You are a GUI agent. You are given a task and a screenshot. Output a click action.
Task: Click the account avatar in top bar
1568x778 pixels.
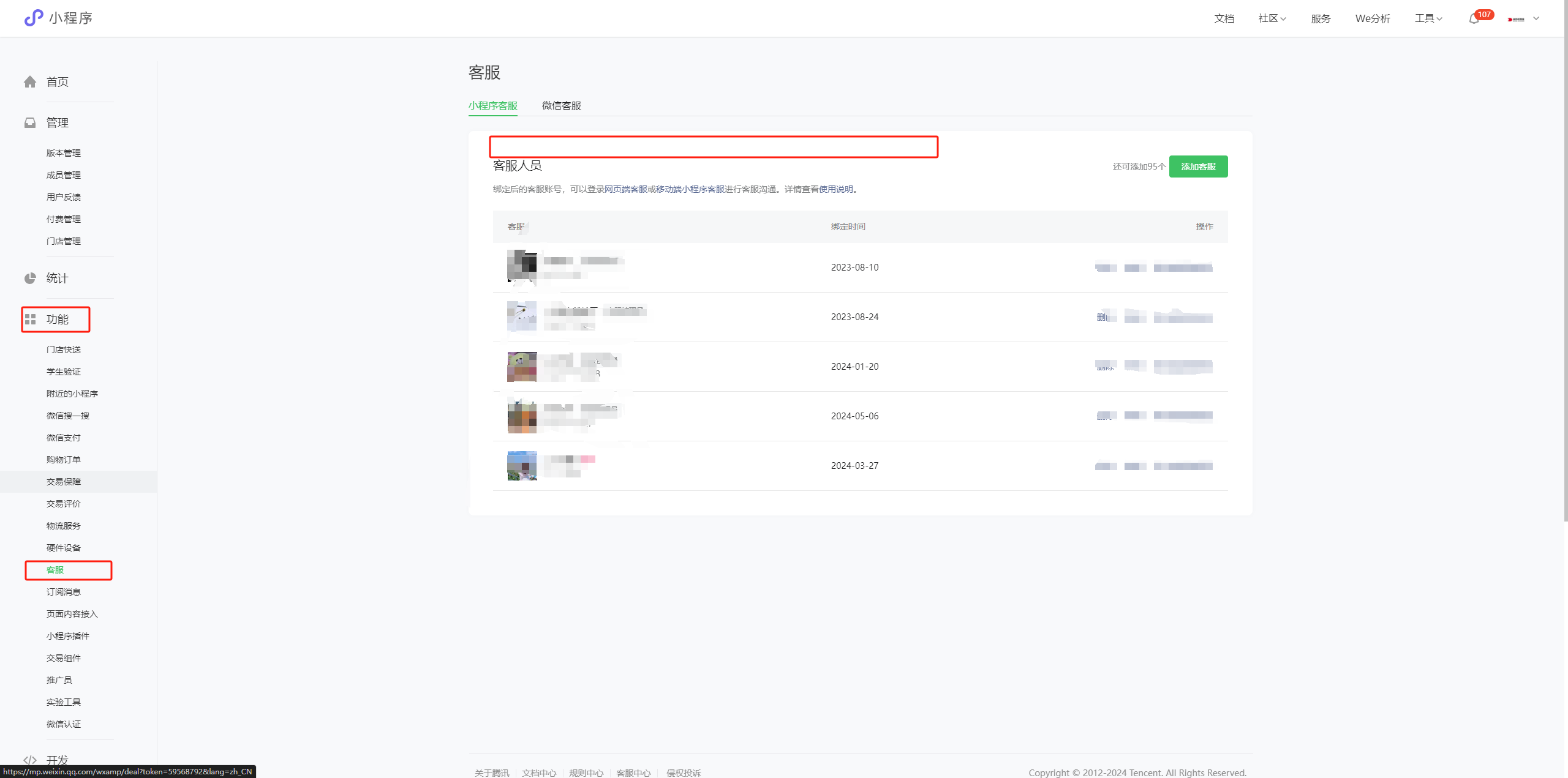1516,19
